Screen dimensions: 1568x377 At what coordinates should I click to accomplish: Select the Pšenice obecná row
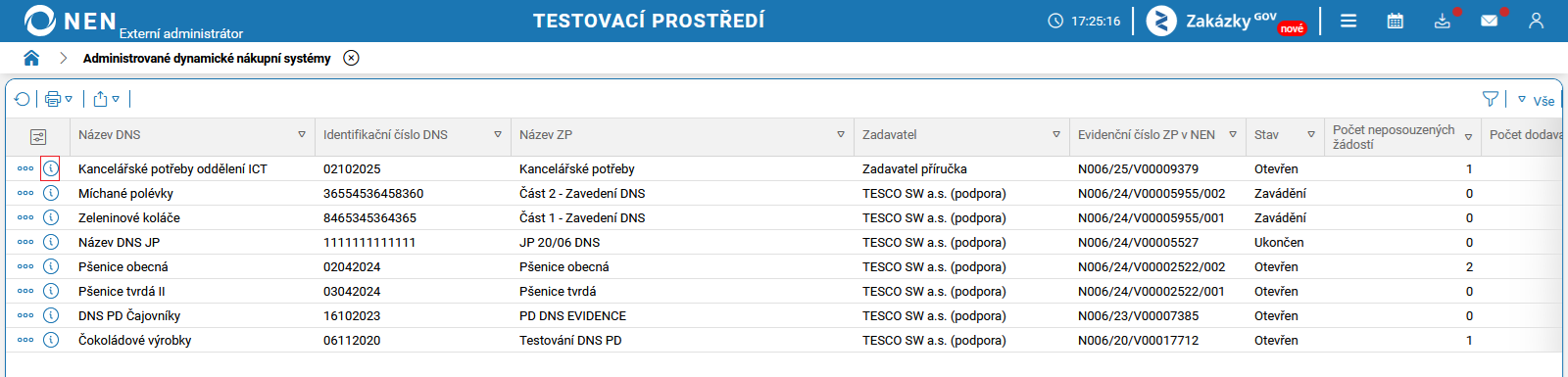[784, 266]
